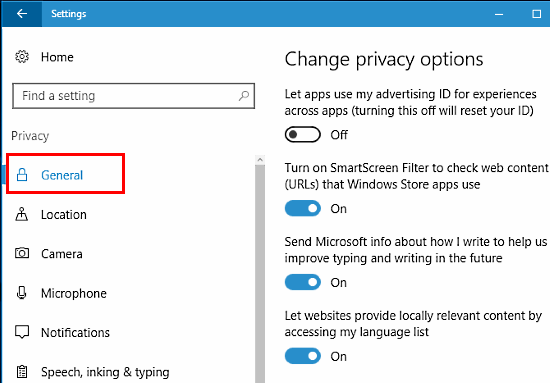Image resolution: width=550 pixels, height=383 pixels.
Task: Click the sidebar scrollbar up arrow
Action: (x=260, y=160)
